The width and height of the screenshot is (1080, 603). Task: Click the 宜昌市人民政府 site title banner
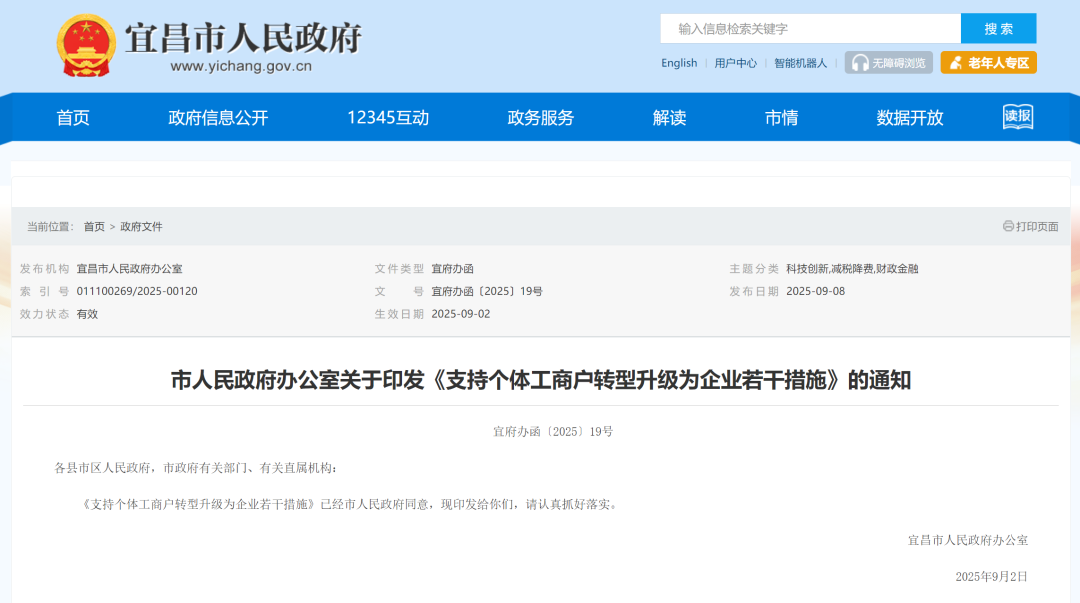coord(242,40)
